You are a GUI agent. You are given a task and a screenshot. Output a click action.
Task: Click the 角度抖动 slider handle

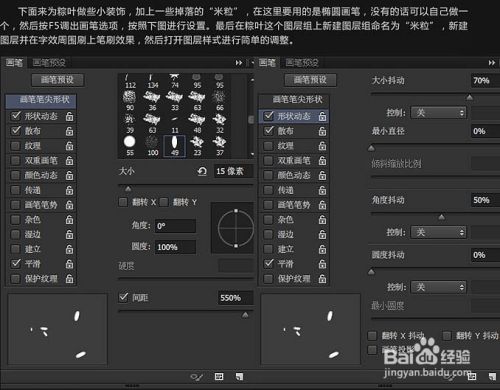pyautogui.click(x=442, y=217)
